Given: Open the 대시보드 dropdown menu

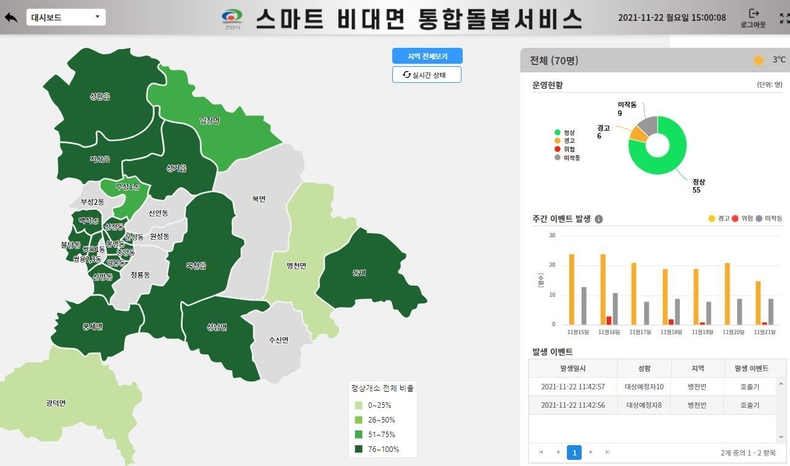Looking at the screenshot, I should [66, 17].
